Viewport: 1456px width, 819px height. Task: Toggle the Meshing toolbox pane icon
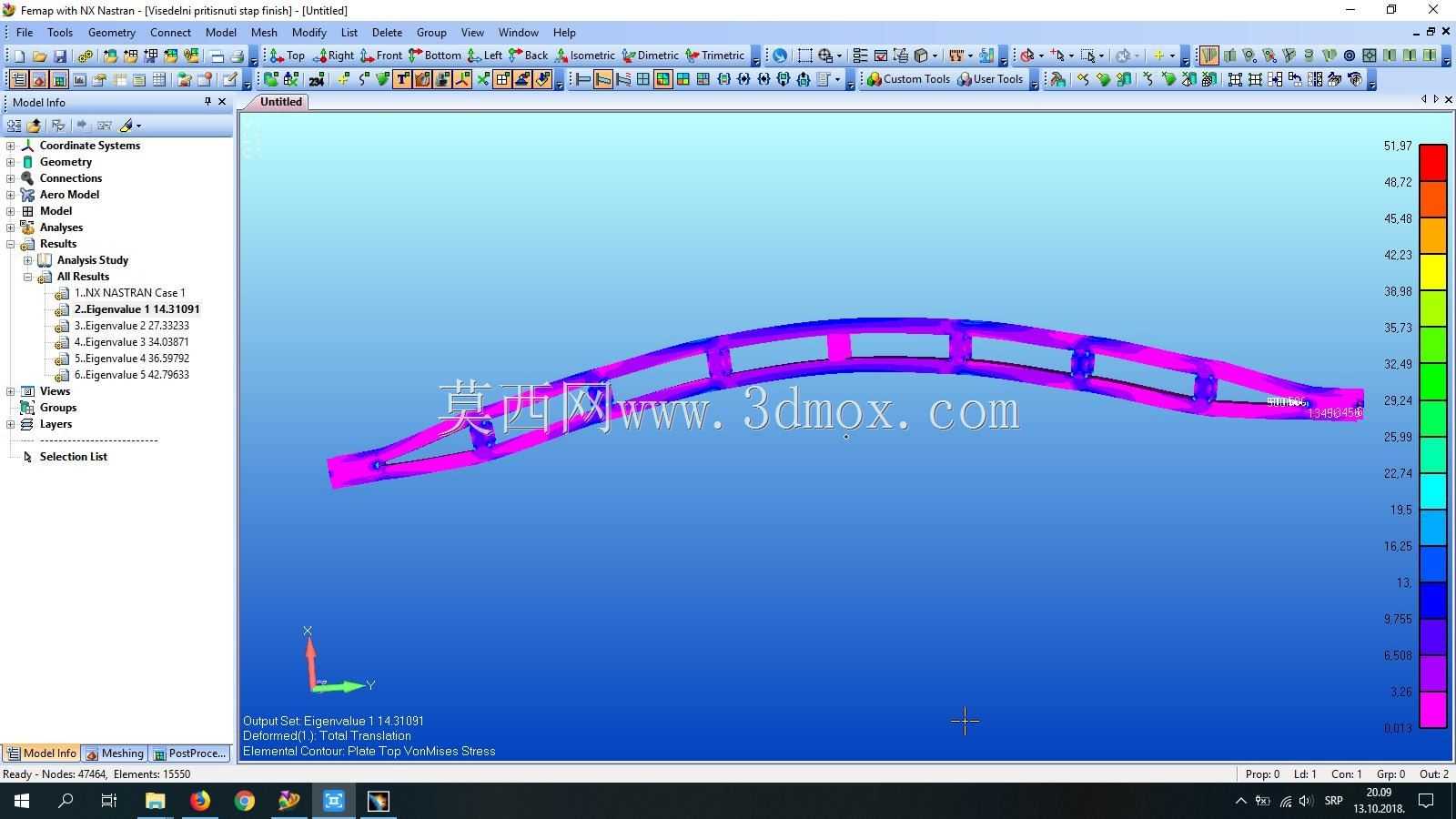[x=39, y=79]
